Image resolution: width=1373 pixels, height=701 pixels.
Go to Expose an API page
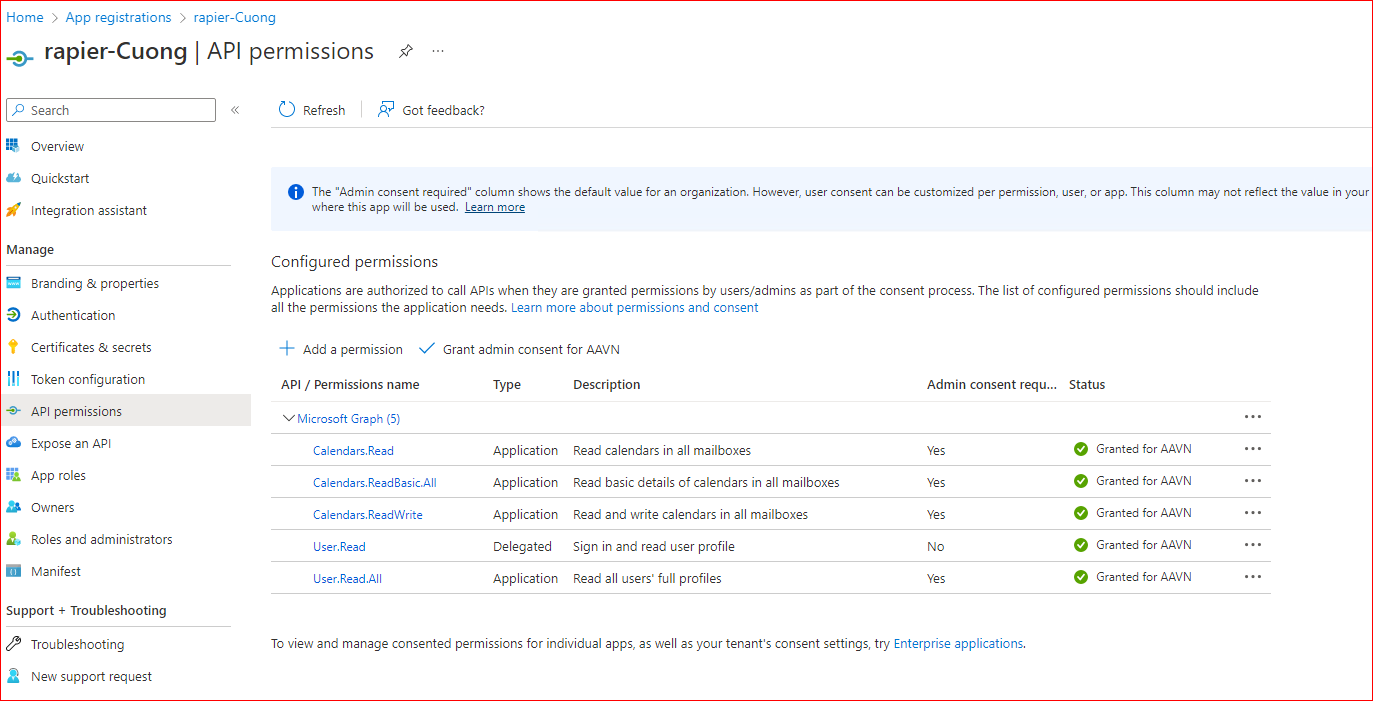click(x=71, y=443)
